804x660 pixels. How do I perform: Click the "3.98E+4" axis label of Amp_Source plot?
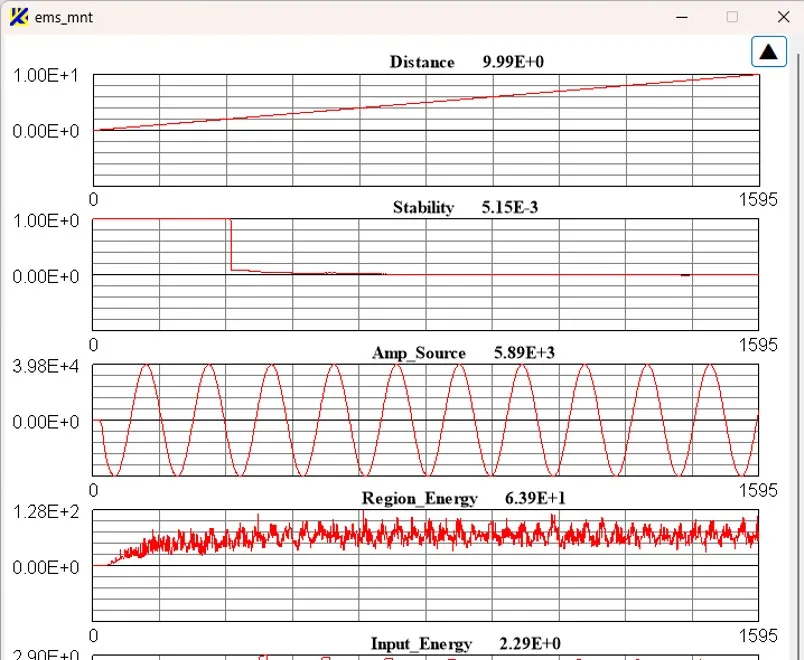tap(46, 366)
